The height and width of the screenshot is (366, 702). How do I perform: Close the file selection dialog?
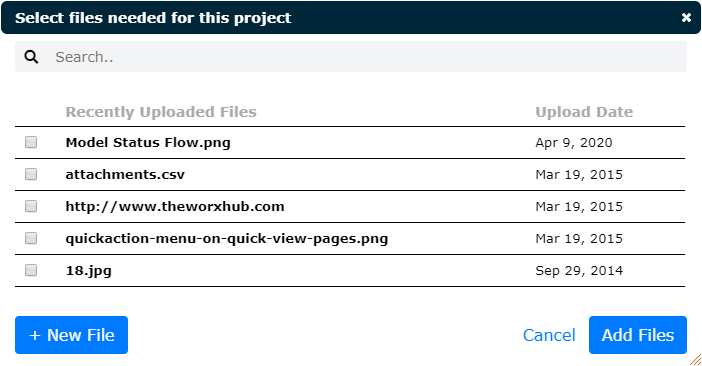[x=686, y=17]
